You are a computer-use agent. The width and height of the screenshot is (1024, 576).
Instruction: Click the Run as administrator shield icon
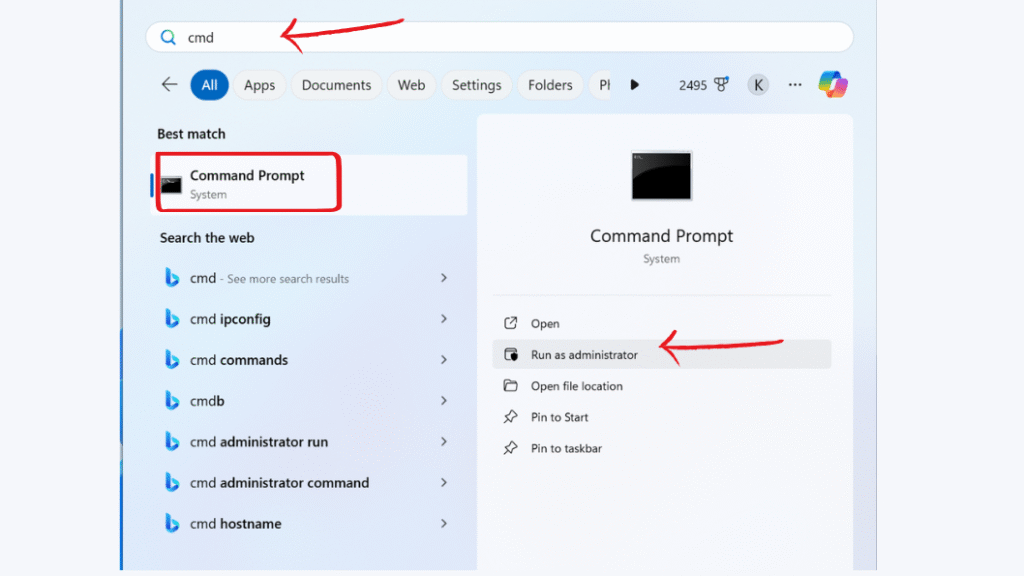point(511,354)
